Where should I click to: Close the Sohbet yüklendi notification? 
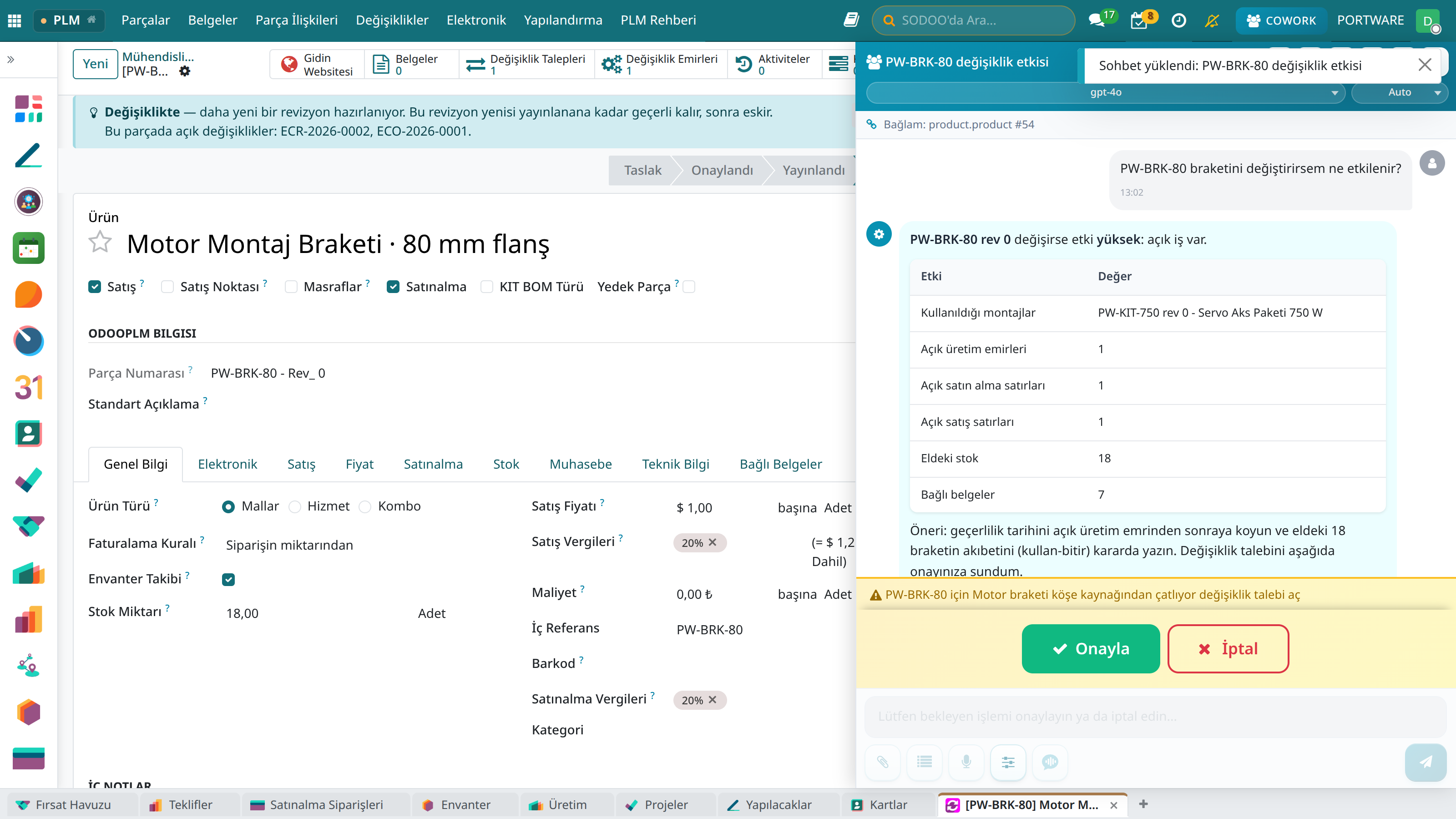click(1425, 65)
